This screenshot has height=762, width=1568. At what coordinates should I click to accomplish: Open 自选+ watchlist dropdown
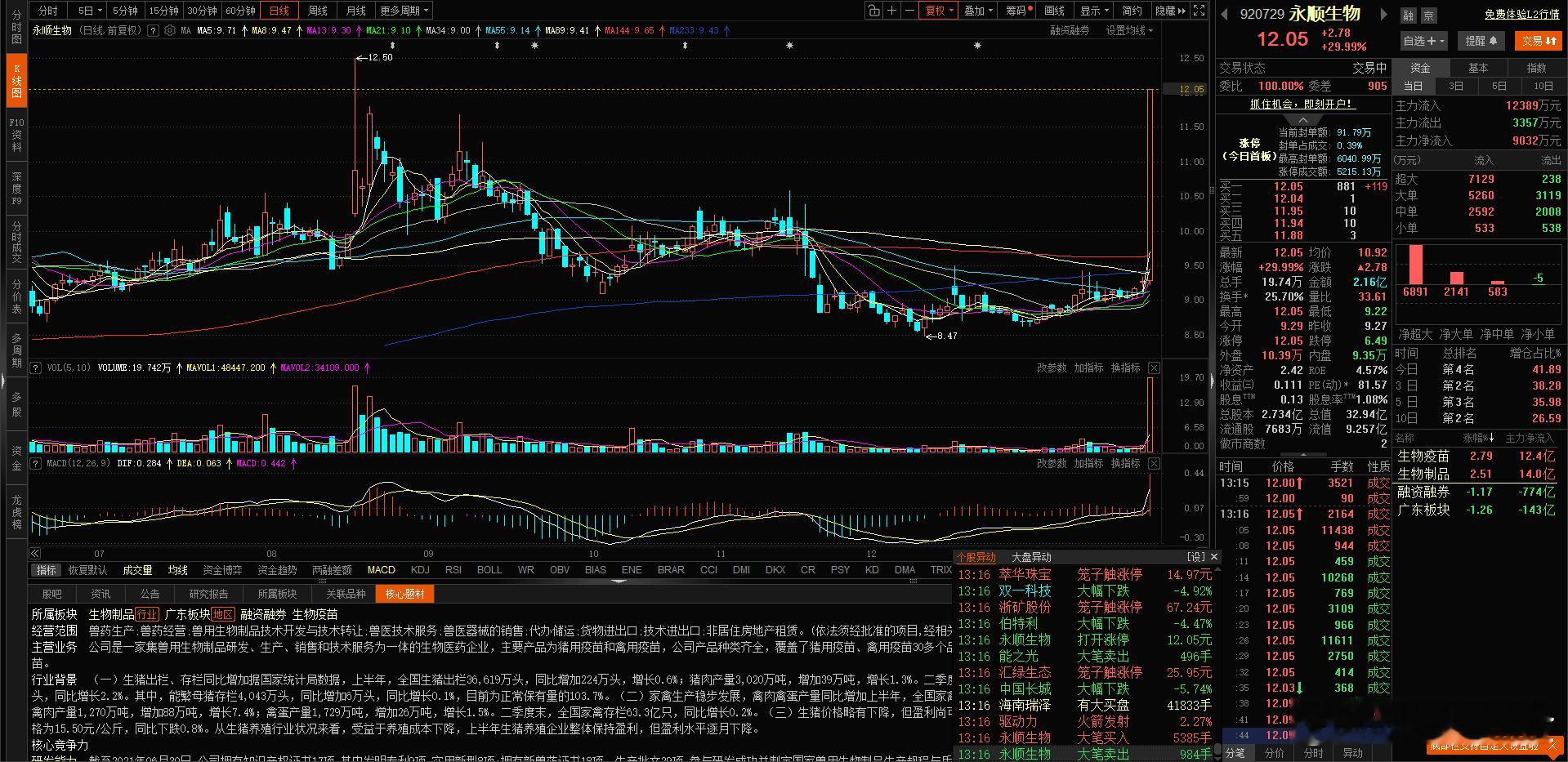click(x=1424, y=41)
